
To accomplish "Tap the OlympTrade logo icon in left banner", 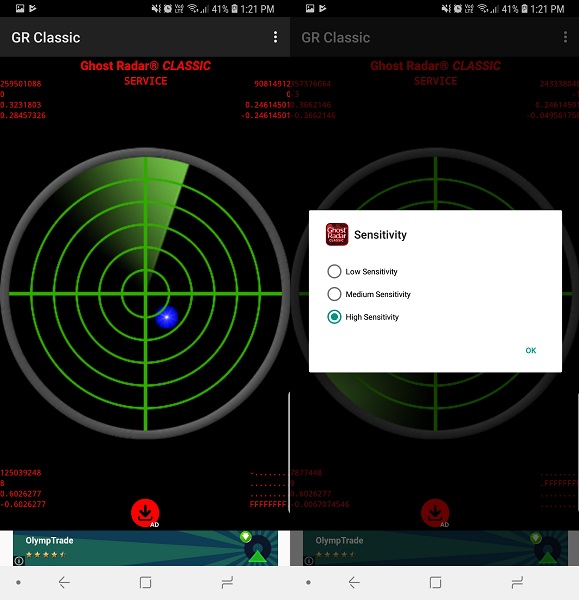I will click(x=258, y=549).
